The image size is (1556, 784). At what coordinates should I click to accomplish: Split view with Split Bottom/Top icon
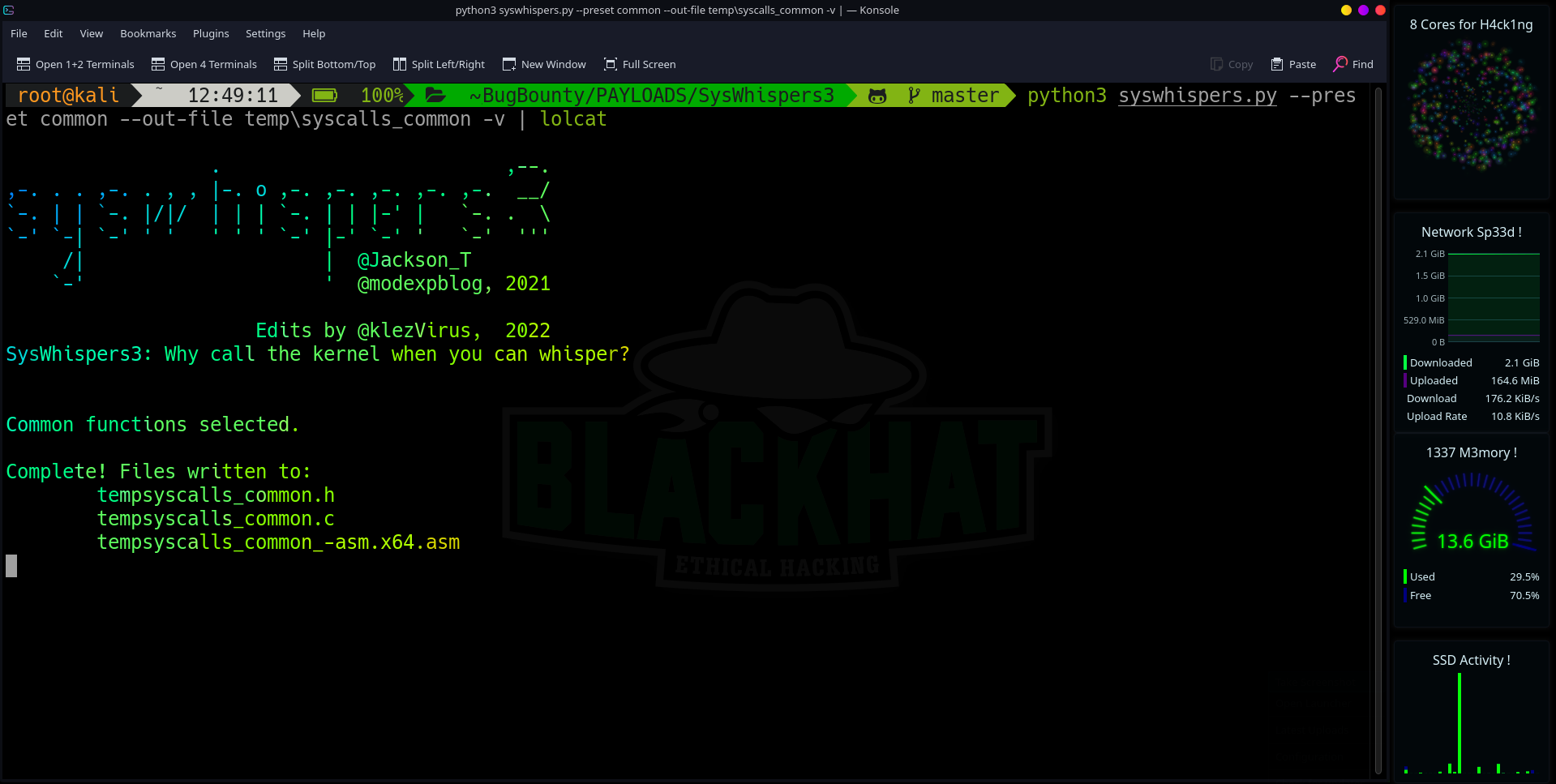pos(281,64)
